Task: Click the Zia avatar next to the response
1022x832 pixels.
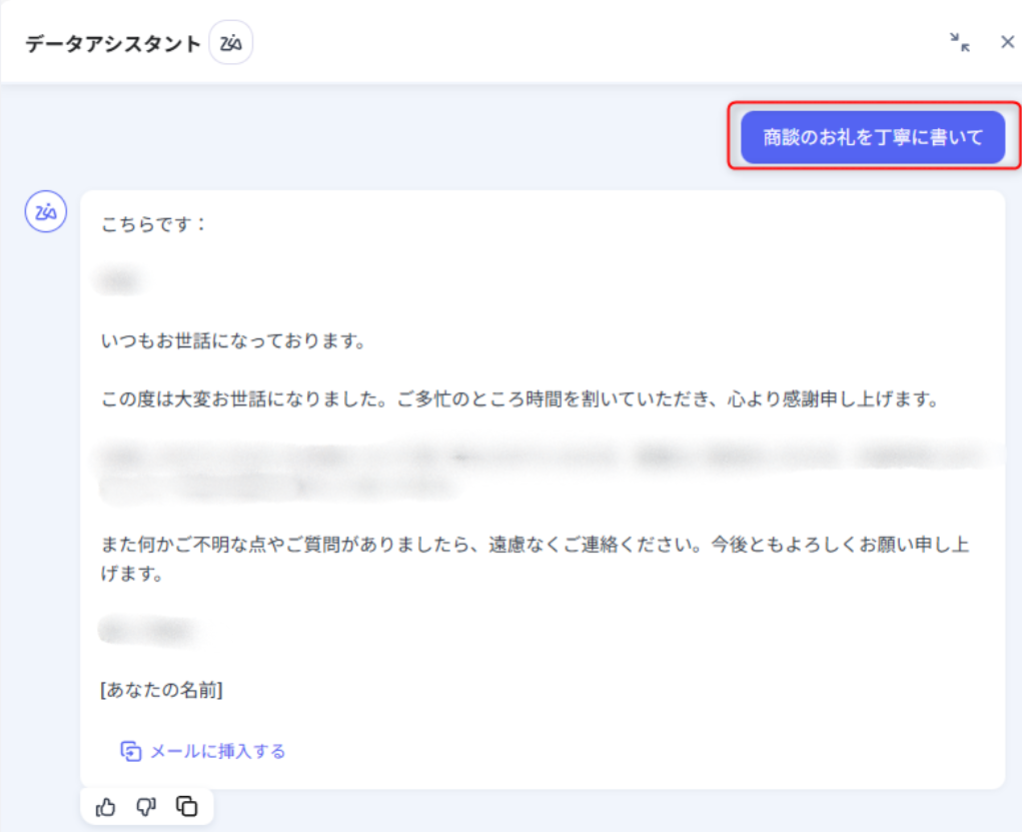Action: click(x=45, y=212)
